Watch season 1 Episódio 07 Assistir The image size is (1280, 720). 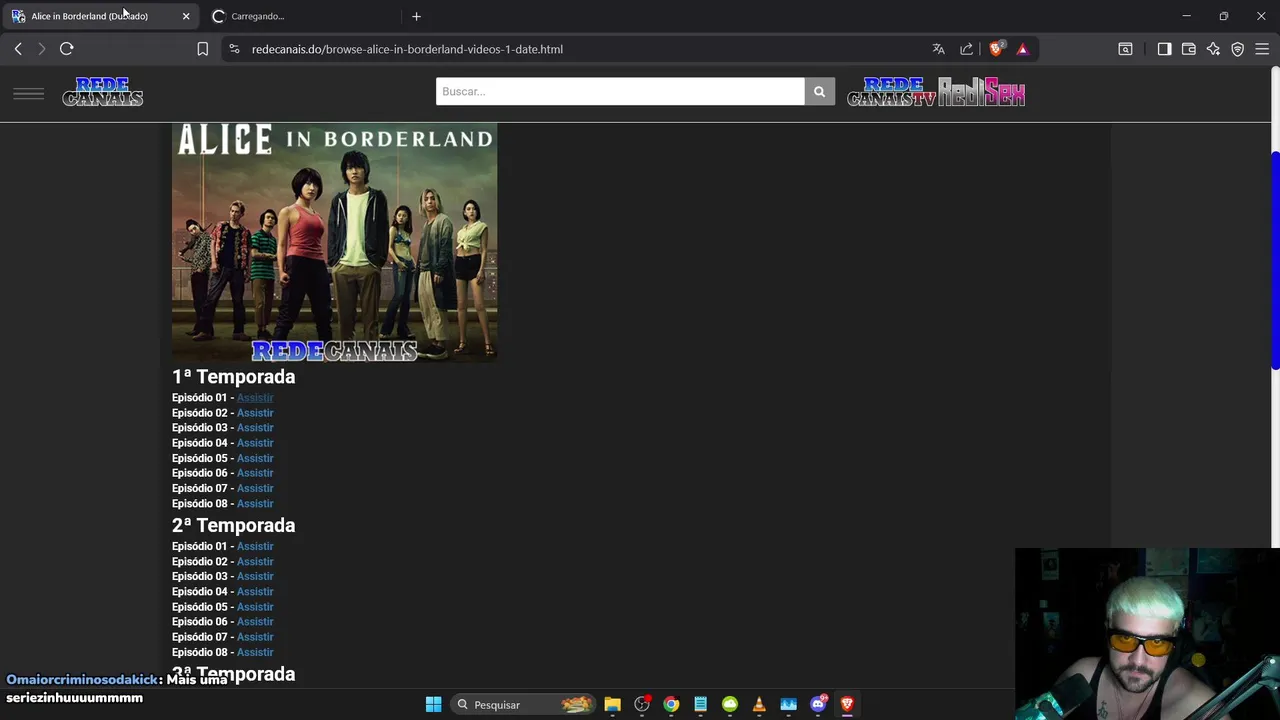pyautogui.click(x=255, y=488)
